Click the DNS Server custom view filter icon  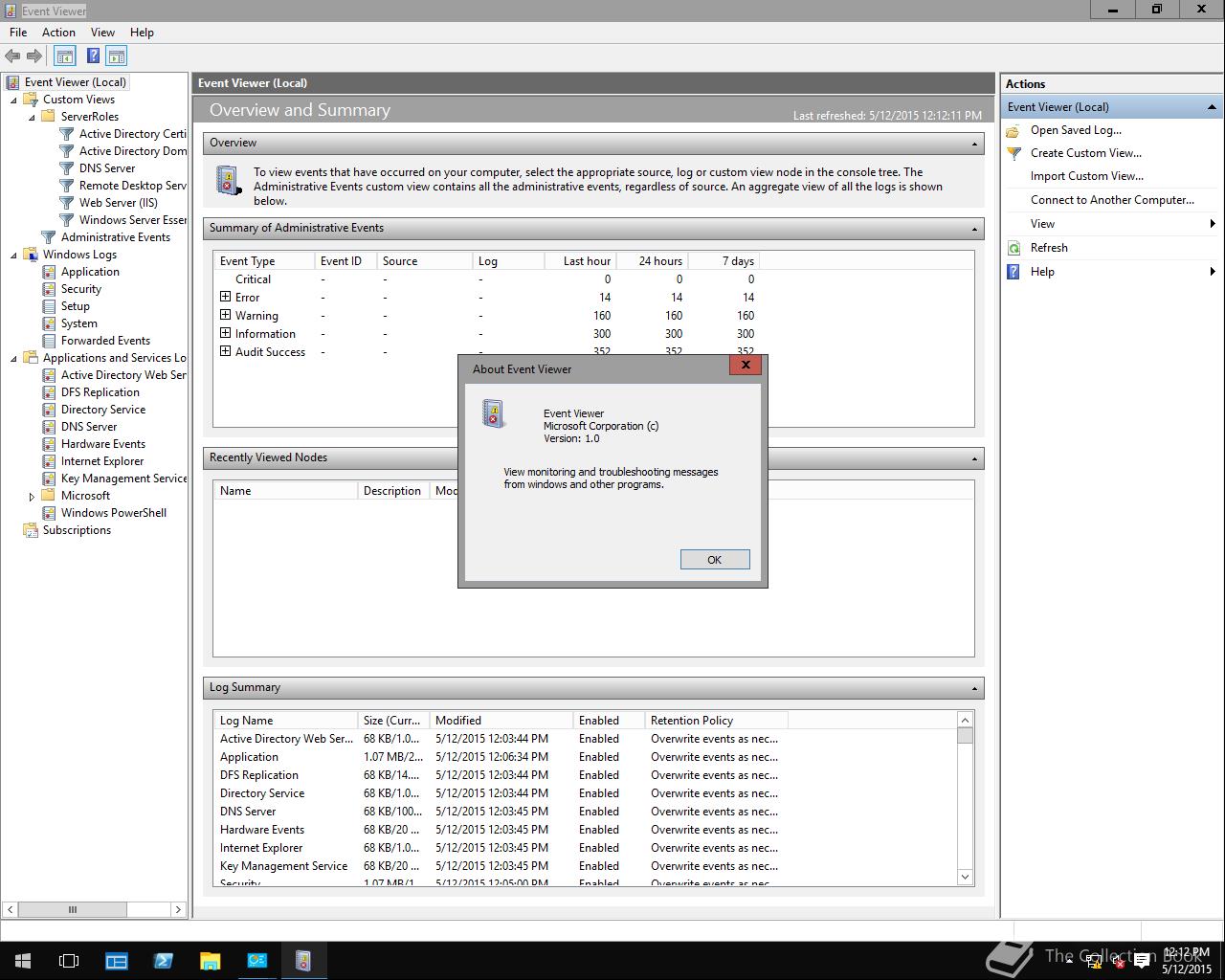pos(67,168)
